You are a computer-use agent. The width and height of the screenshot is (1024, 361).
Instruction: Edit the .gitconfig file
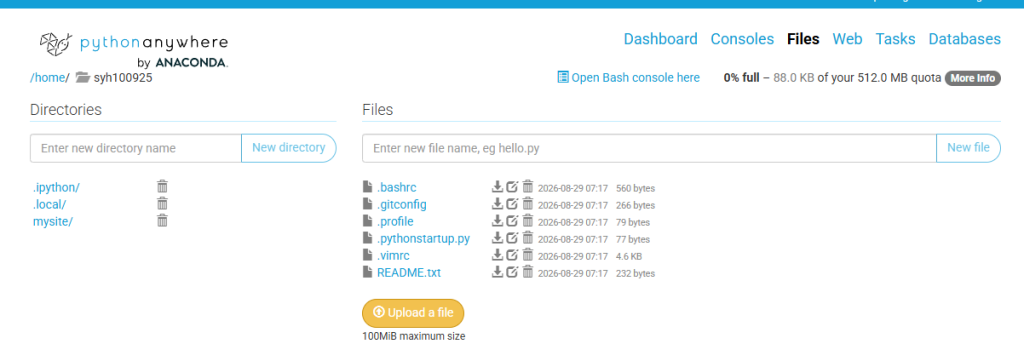[x=513, y=204]
